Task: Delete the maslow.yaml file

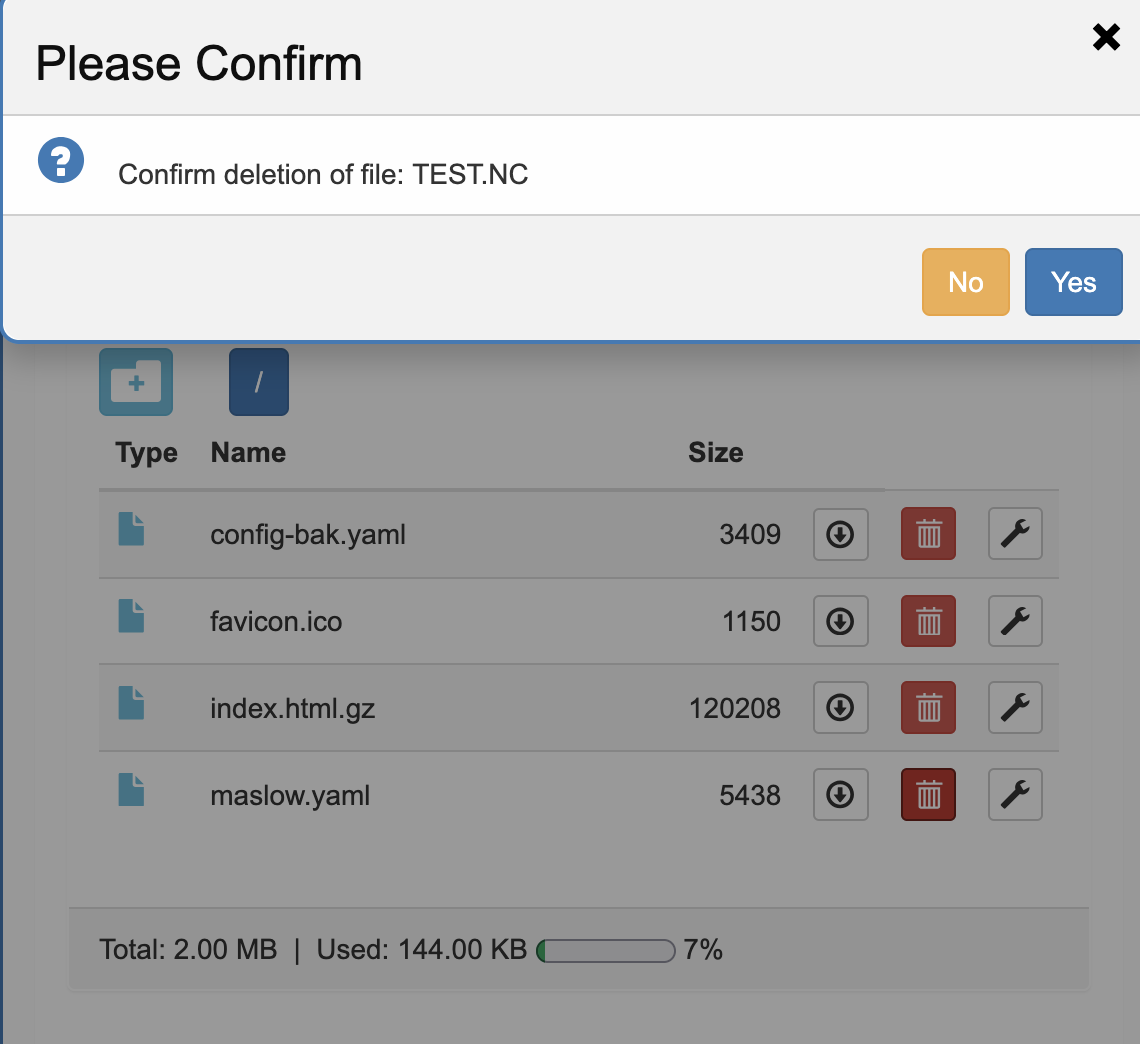Action: tap(928, 795)
